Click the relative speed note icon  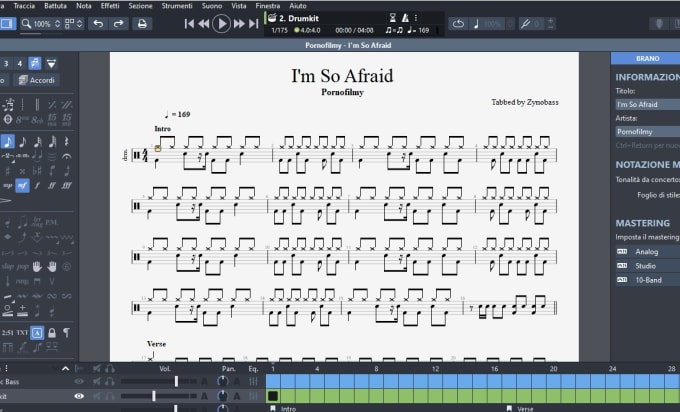pyautogui.click(x=476, y=24)
